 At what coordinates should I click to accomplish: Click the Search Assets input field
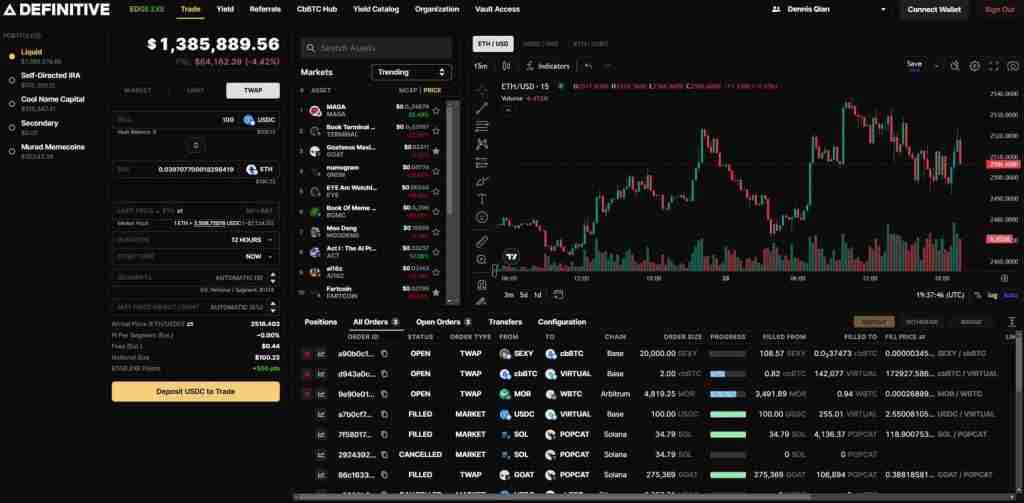377,48
